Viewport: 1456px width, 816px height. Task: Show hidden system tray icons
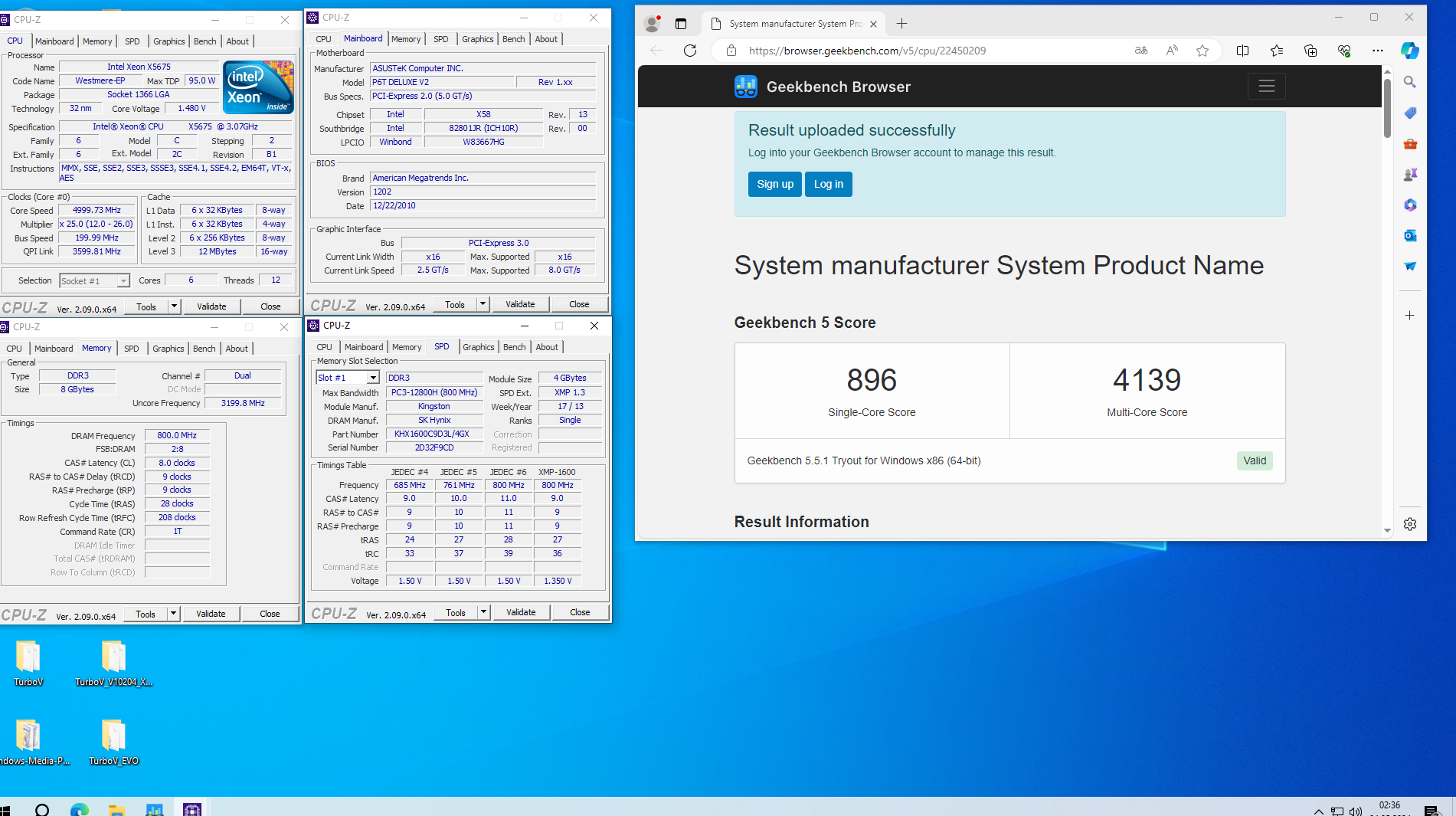(x=1318, y=811)
